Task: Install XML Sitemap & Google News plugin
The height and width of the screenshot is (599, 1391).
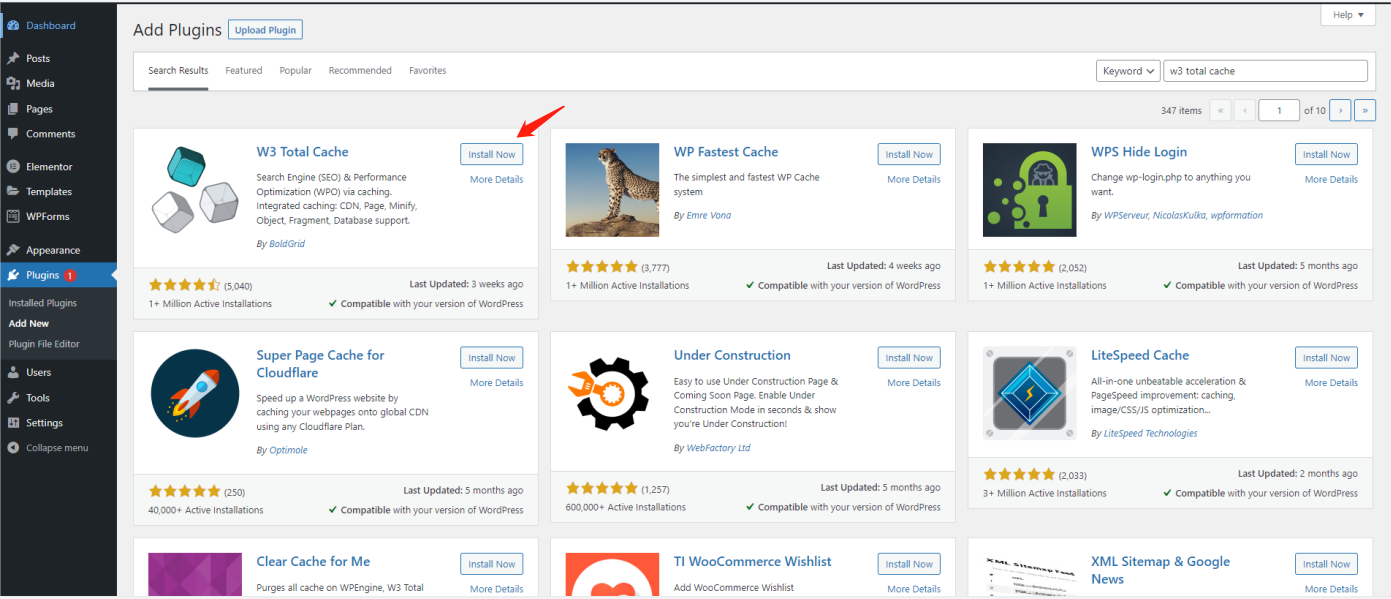Action: coord(1326,564)
